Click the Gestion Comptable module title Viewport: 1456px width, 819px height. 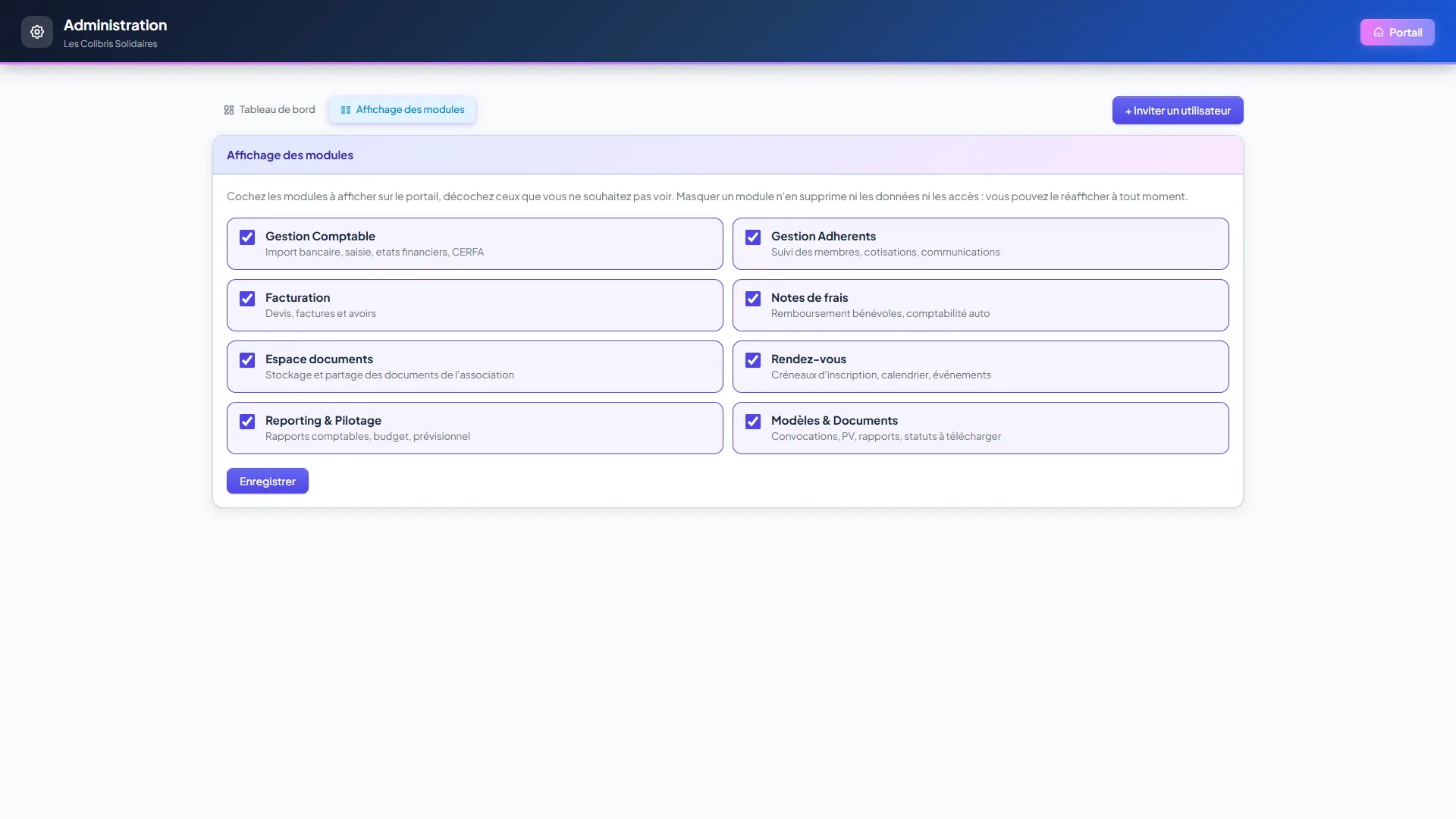tap(320, 237)
